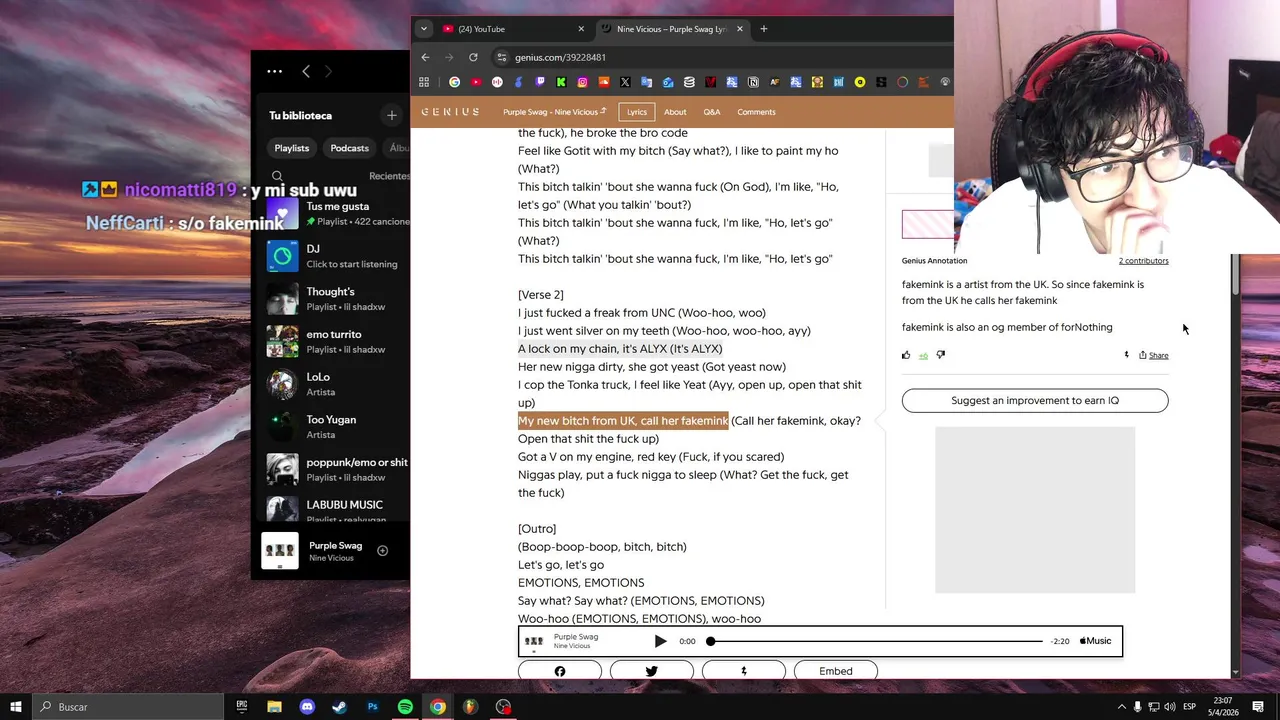
Task: Open the Notion bookmark icon
Action: pos(753,82)
